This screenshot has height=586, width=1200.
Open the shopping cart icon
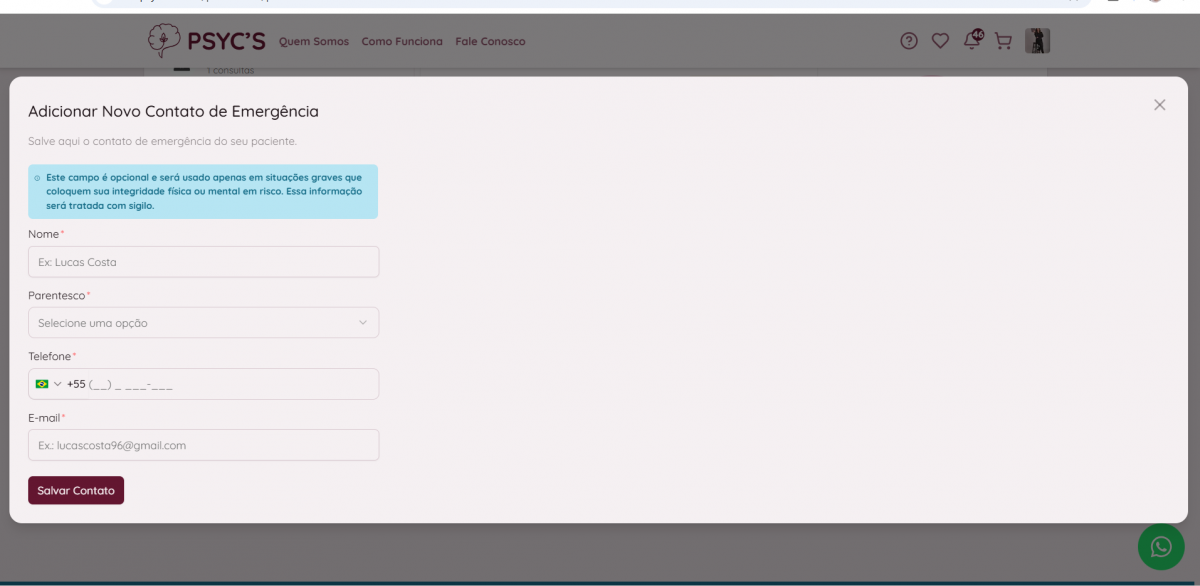click(1003, 41)
